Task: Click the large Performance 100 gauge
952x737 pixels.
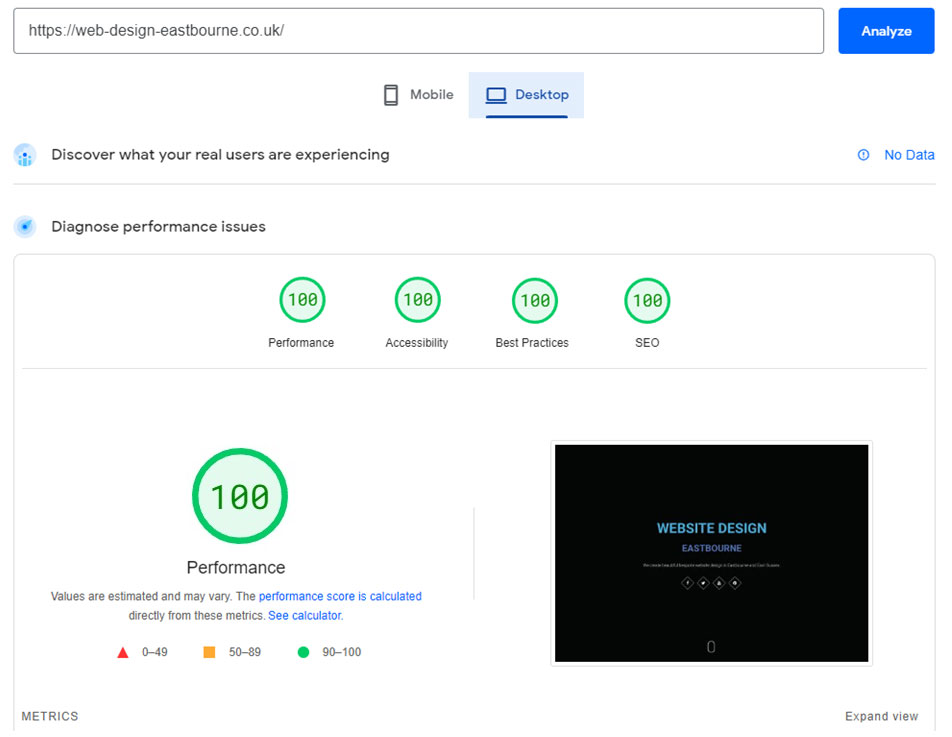Action: coord(239,496)
